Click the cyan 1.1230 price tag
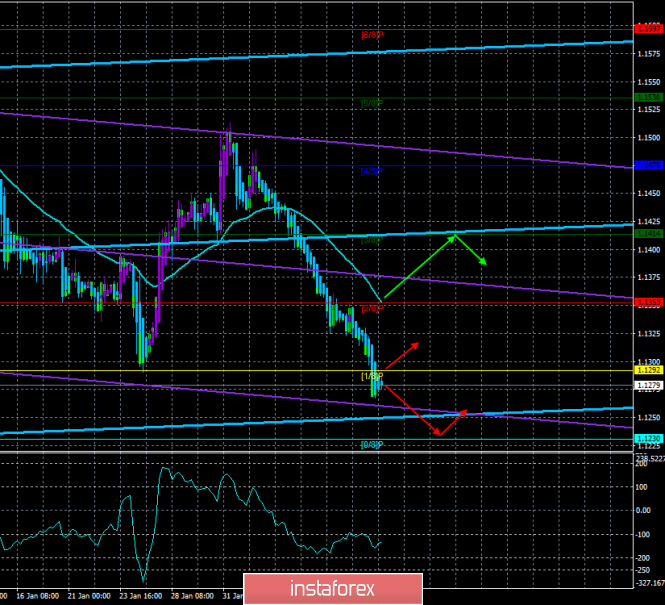665x605 pixels. [x=647, y=438]
